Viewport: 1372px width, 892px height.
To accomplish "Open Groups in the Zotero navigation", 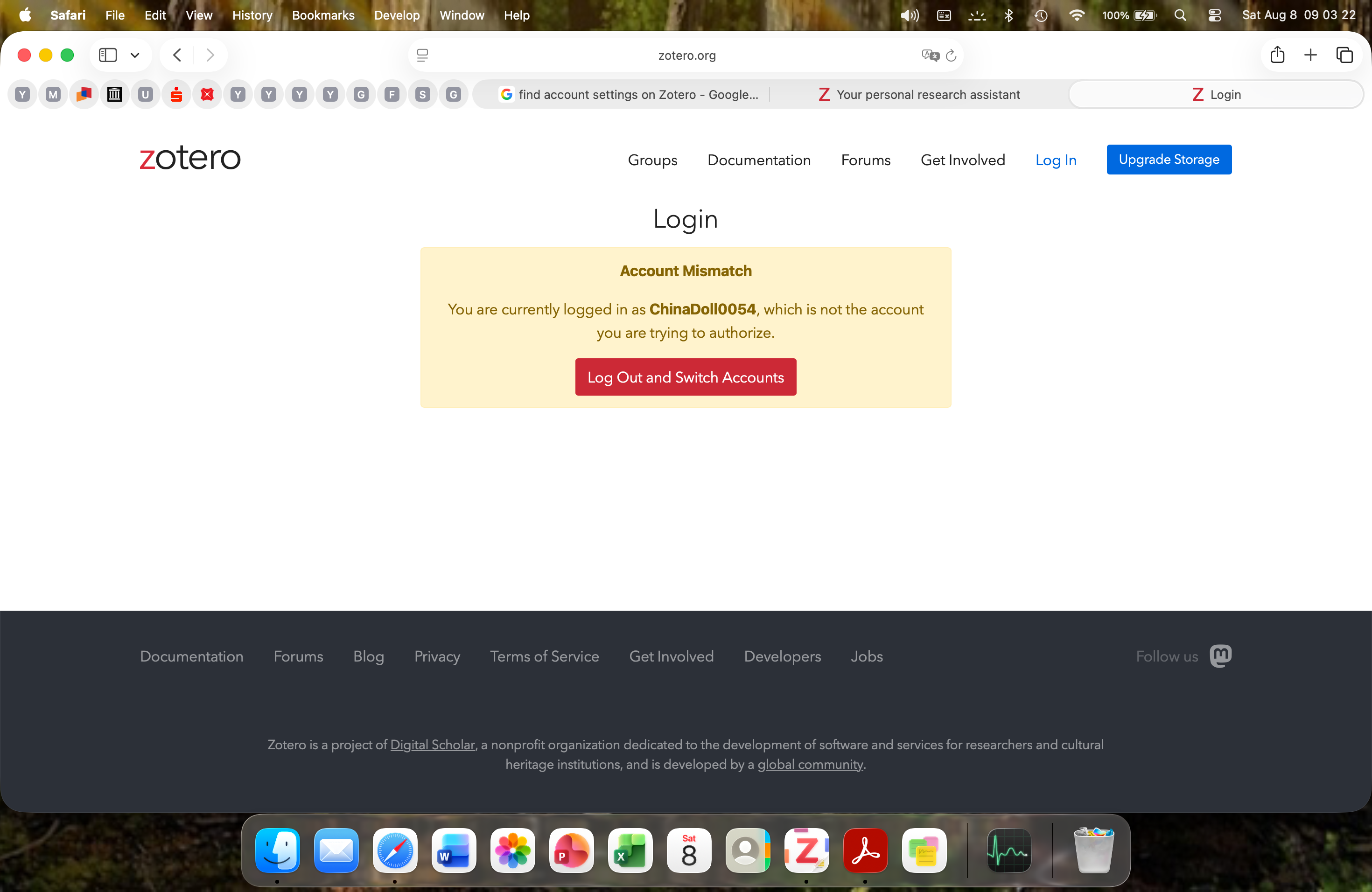I will coord(652,160).
